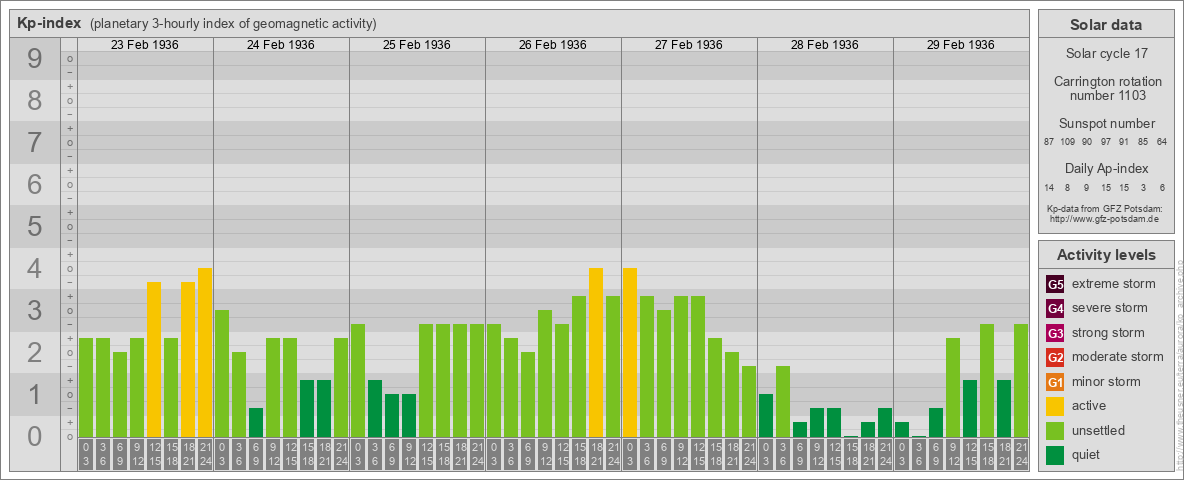Click the G4 severe storm badge

tap(1055, 308)
